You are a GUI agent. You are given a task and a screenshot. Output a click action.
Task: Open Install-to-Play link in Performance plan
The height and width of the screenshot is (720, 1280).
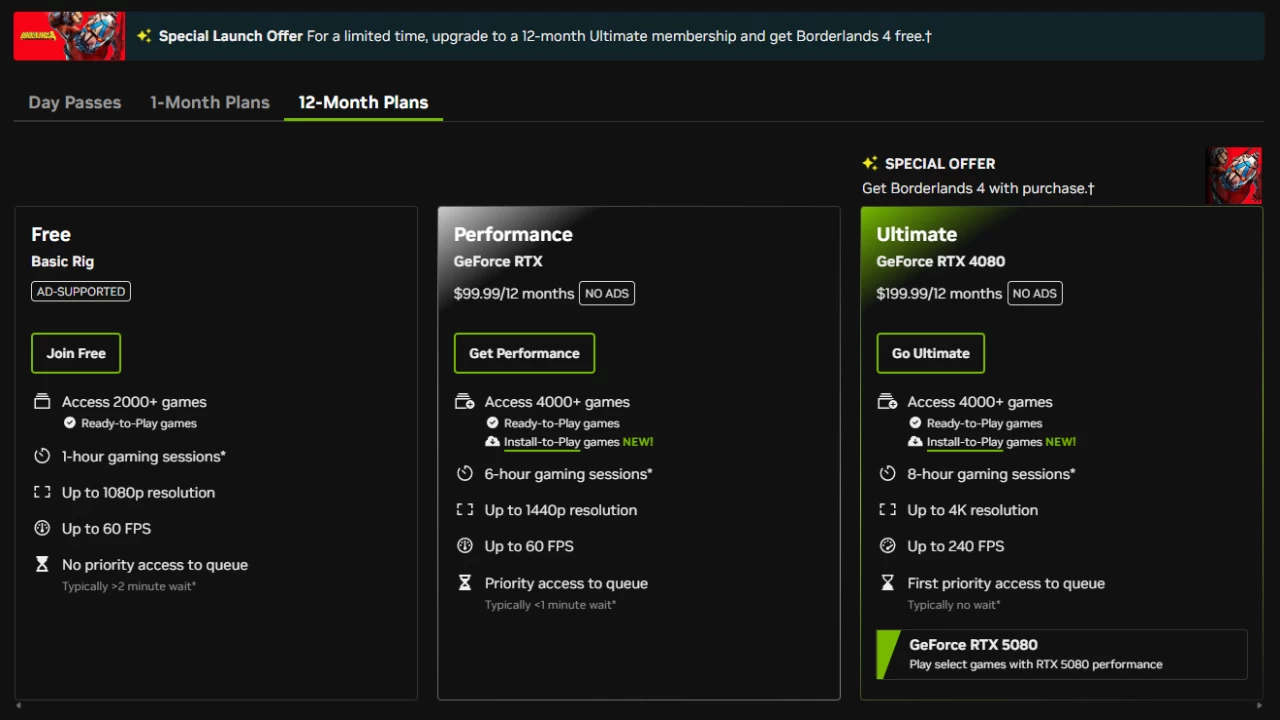(x=542, y=442)
